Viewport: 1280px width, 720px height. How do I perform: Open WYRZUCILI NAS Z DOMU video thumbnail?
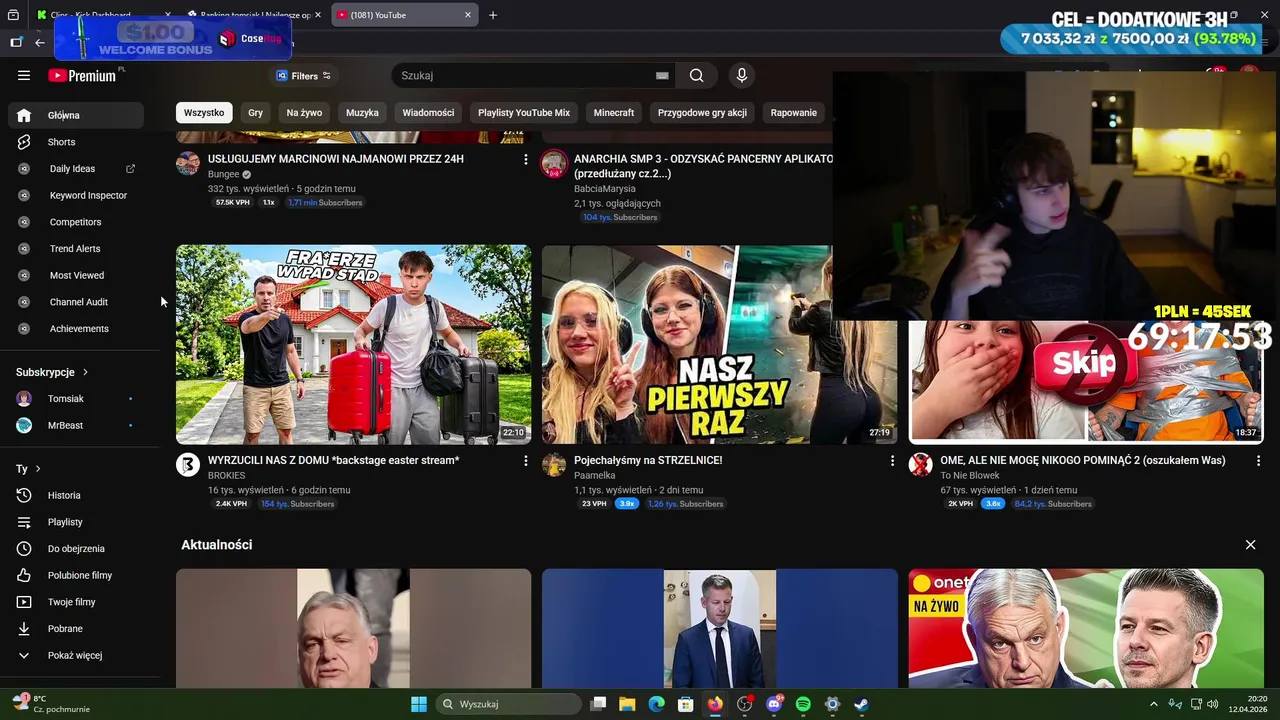tap(354, 344)
